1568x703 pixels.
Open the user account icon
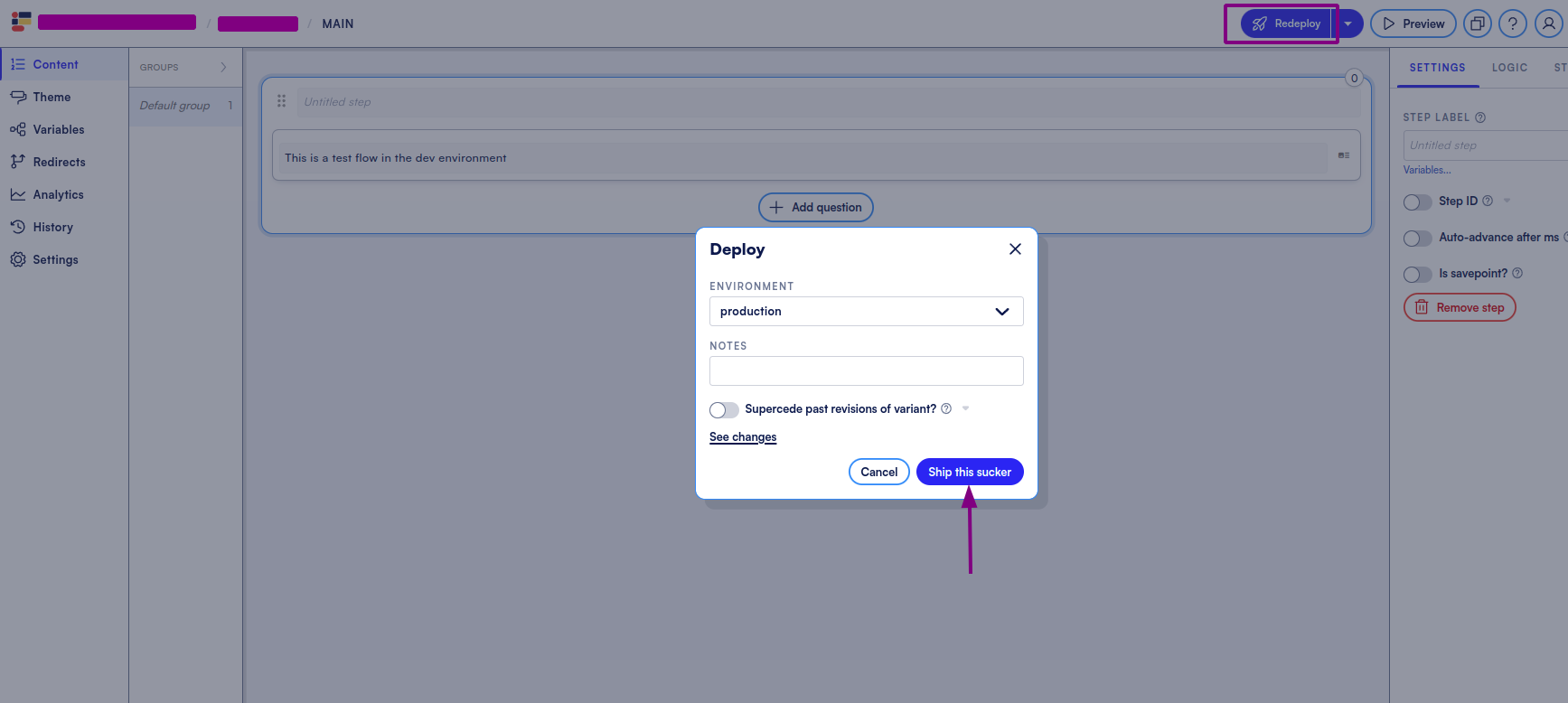(1548, 23)
